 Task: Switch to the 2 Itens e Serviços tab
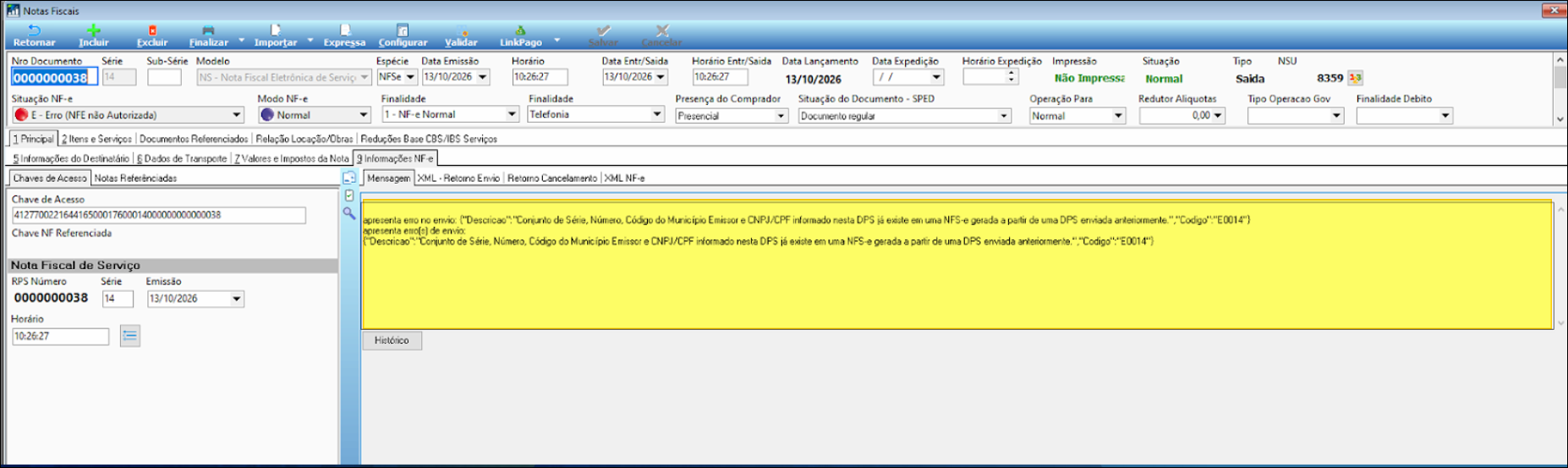click(96, 139)
